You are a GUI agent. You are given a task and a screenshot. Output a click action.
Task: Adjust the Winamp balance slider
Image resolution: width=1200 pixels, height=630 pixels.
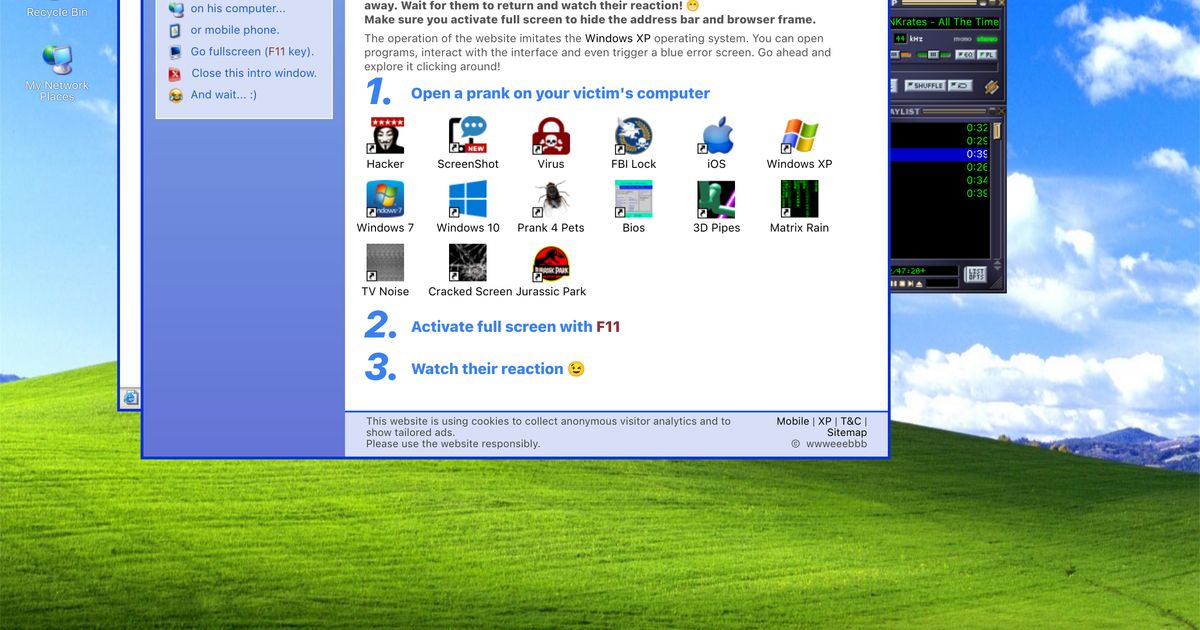pyautogui.click(x=932, y=55)
